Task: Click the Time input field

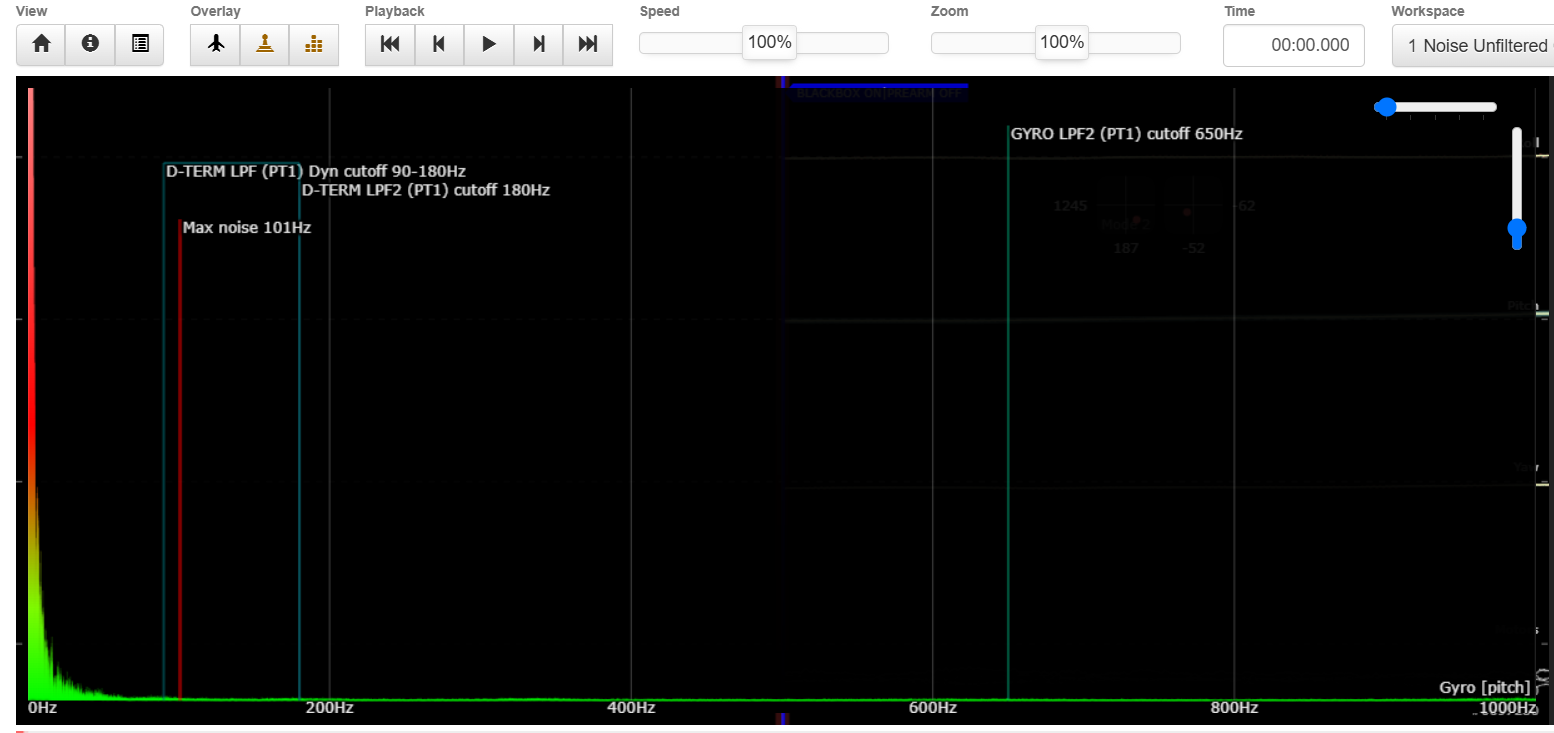Action: 1294,45
